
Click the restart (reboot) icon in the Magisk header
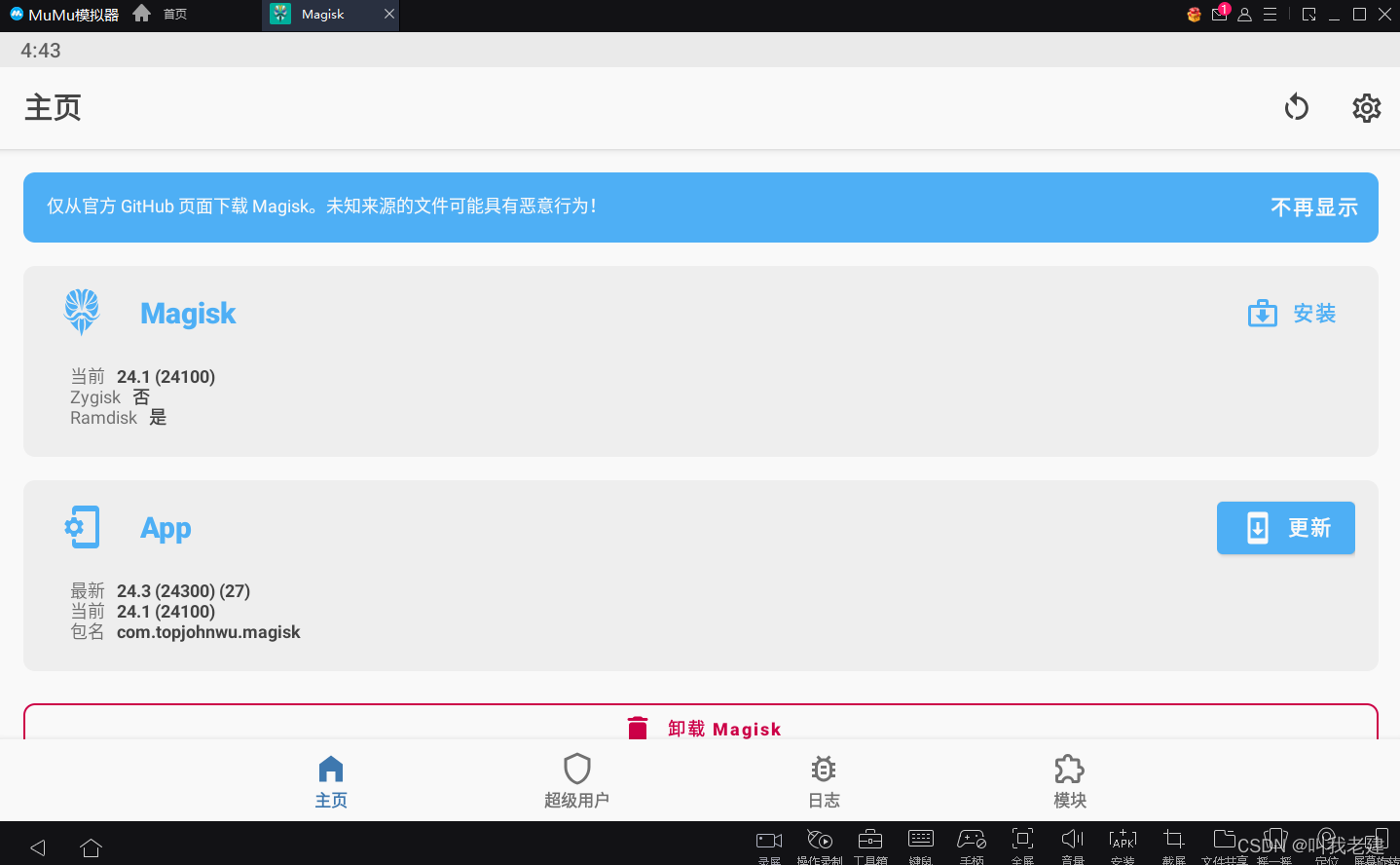pos(1296,107)
